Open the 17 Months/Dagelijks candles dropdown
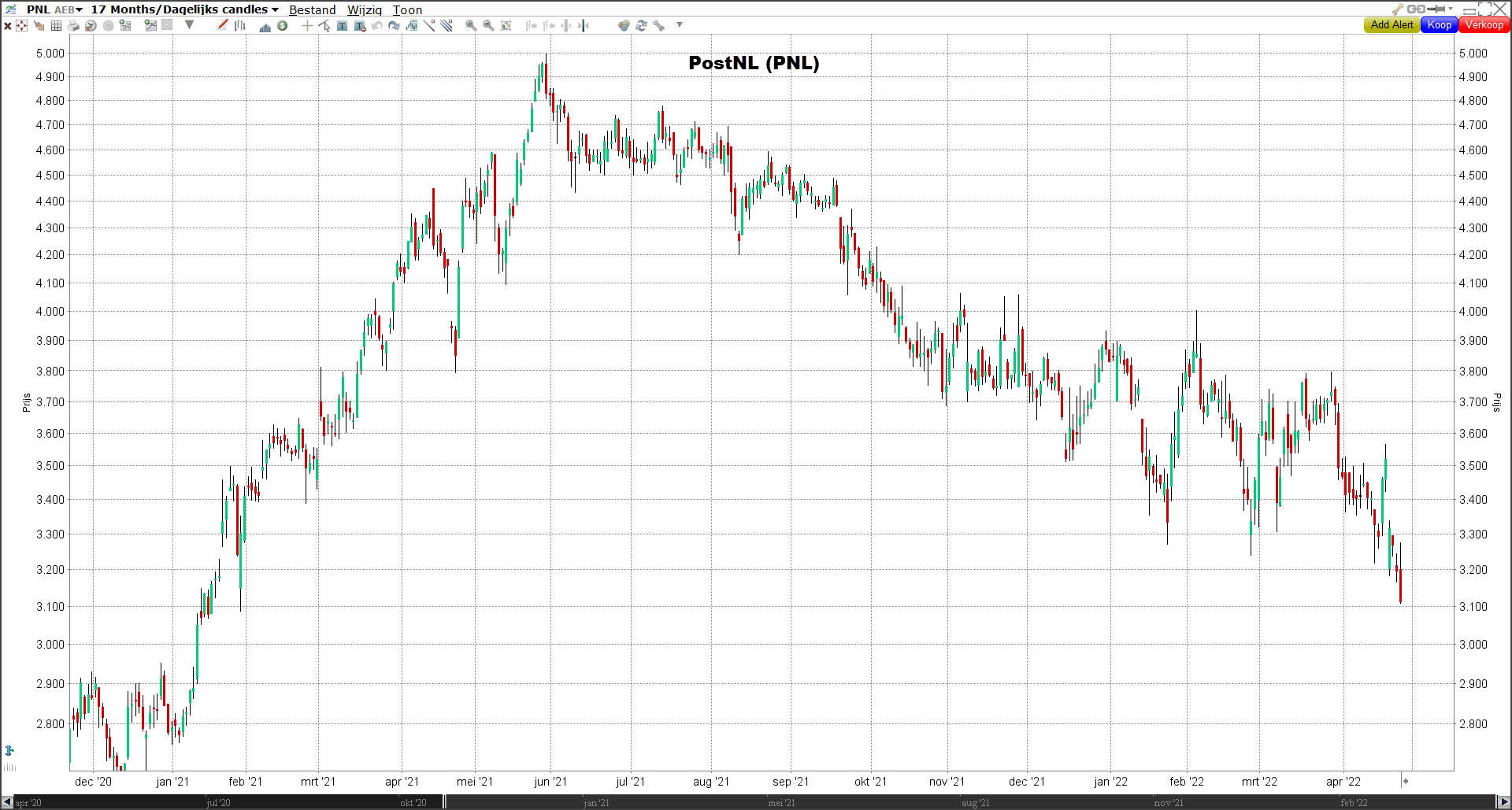This screenshot has width=1512, height=810. (185, 9)
